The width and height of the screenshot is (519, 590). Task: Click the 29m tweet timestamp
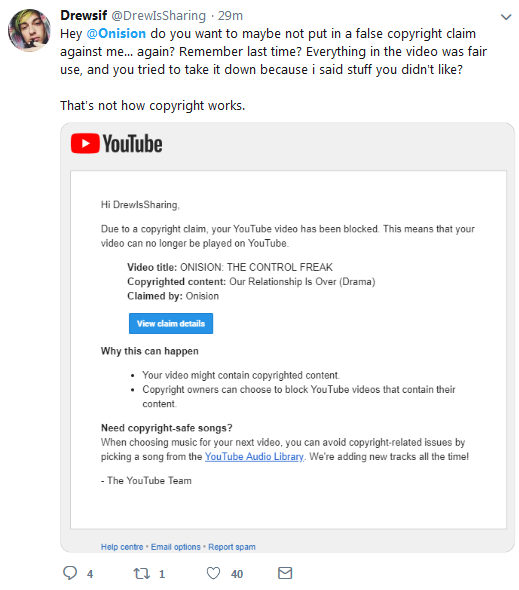tap(230, 16)
